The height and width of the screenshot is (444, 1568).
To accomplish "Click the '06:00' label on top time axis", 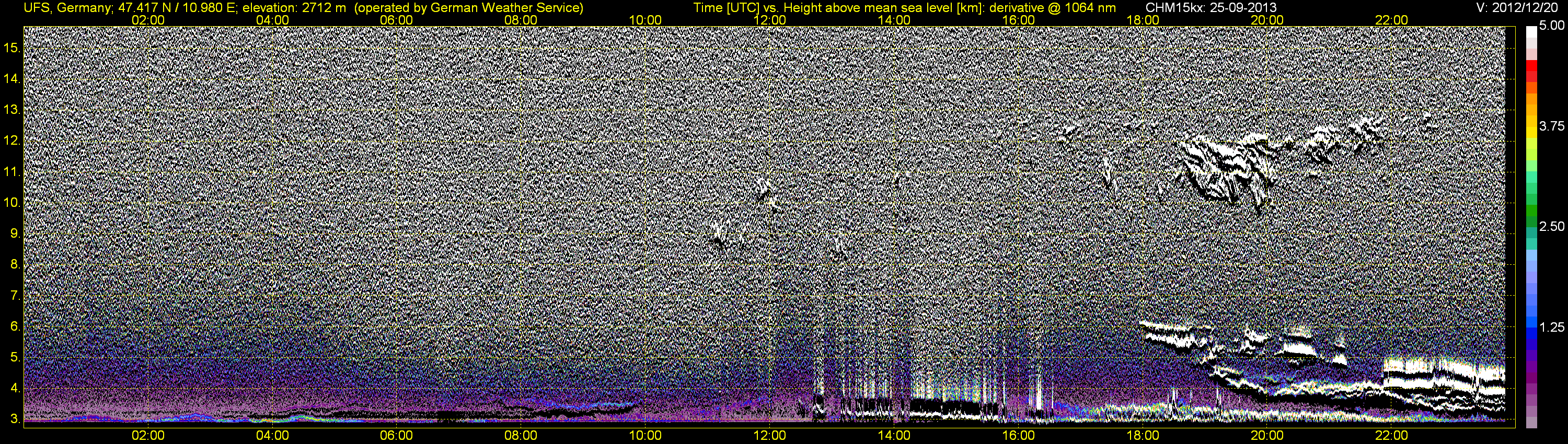I will click(x=397, y=20).
